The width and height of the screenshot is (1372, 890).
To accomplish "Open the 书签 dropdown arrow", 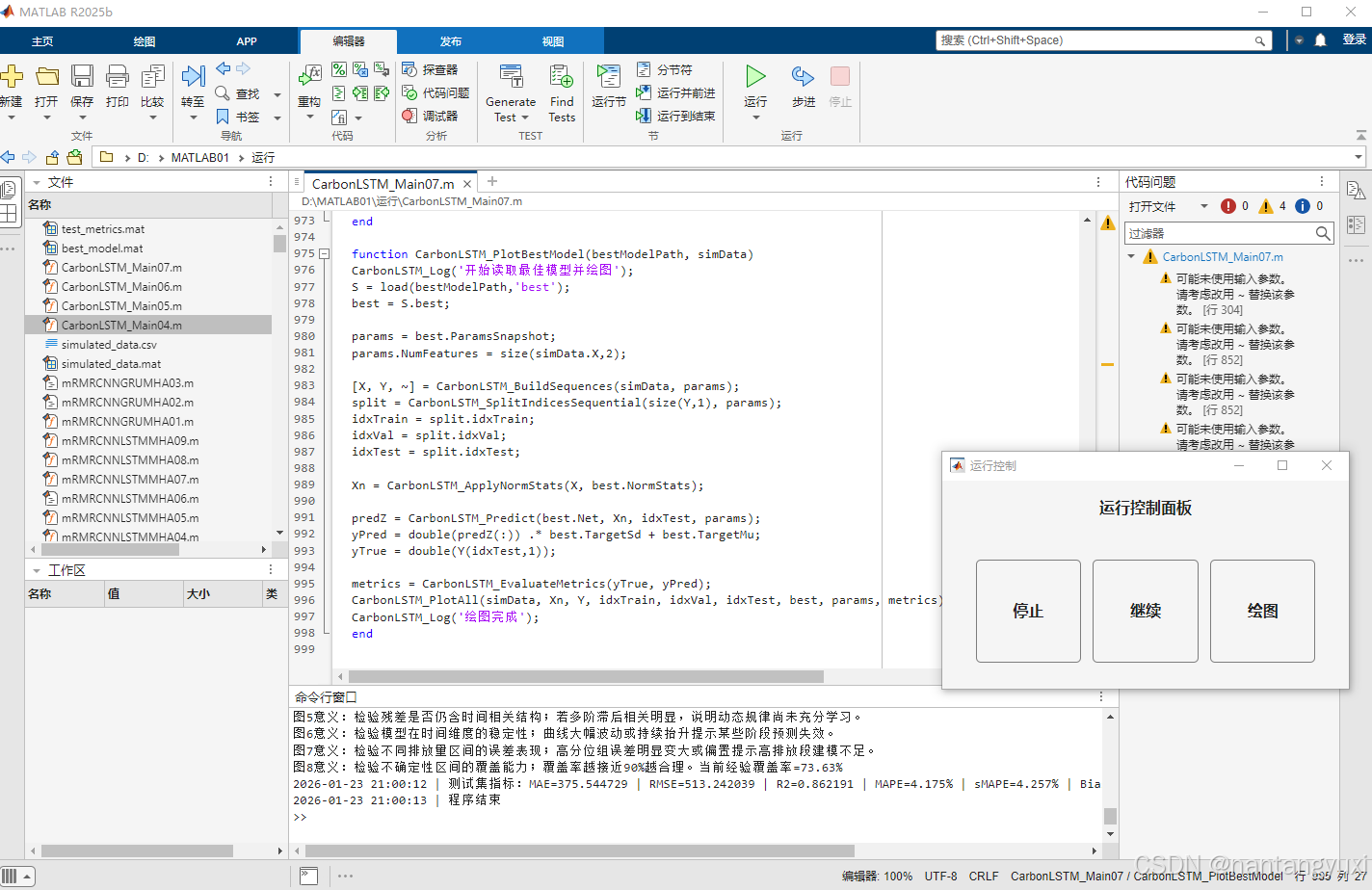I will pos(277,118).
